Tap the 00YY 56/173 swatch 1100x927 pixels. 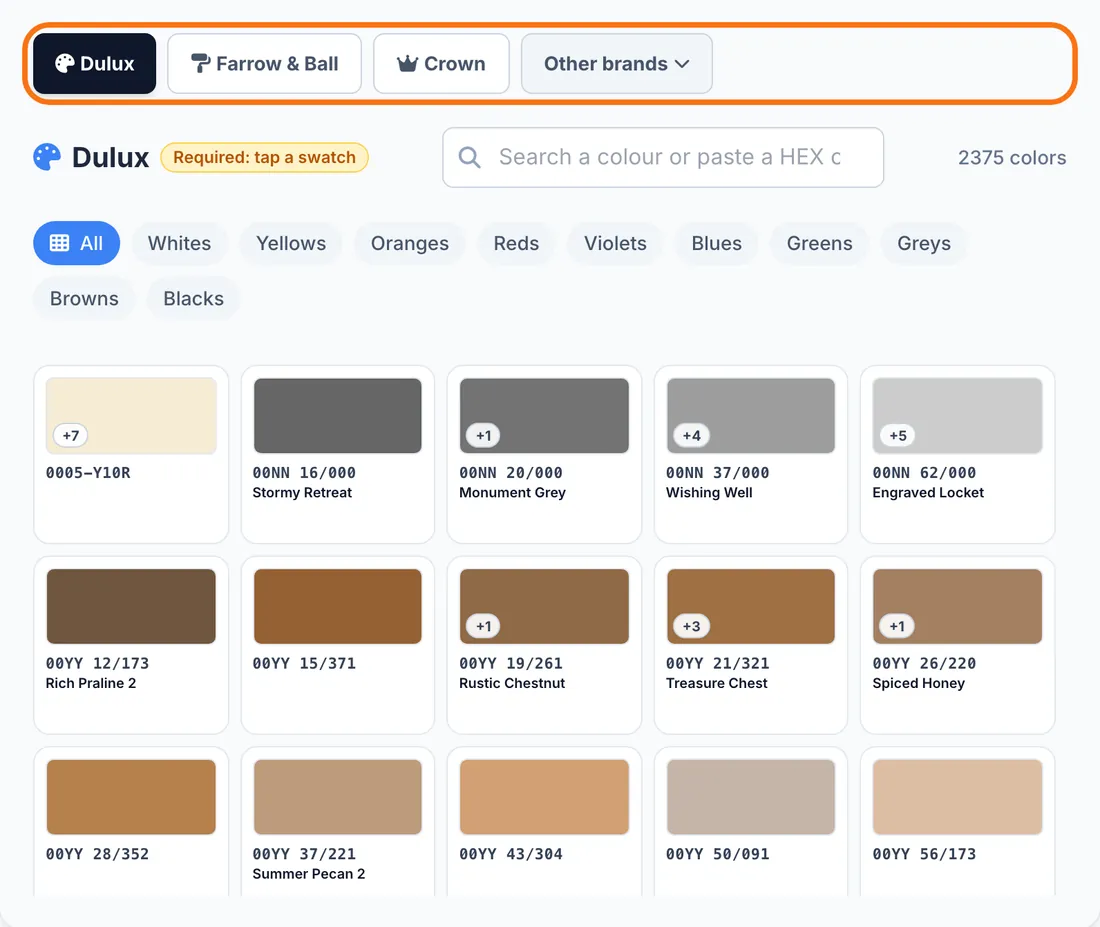[958, 796]
